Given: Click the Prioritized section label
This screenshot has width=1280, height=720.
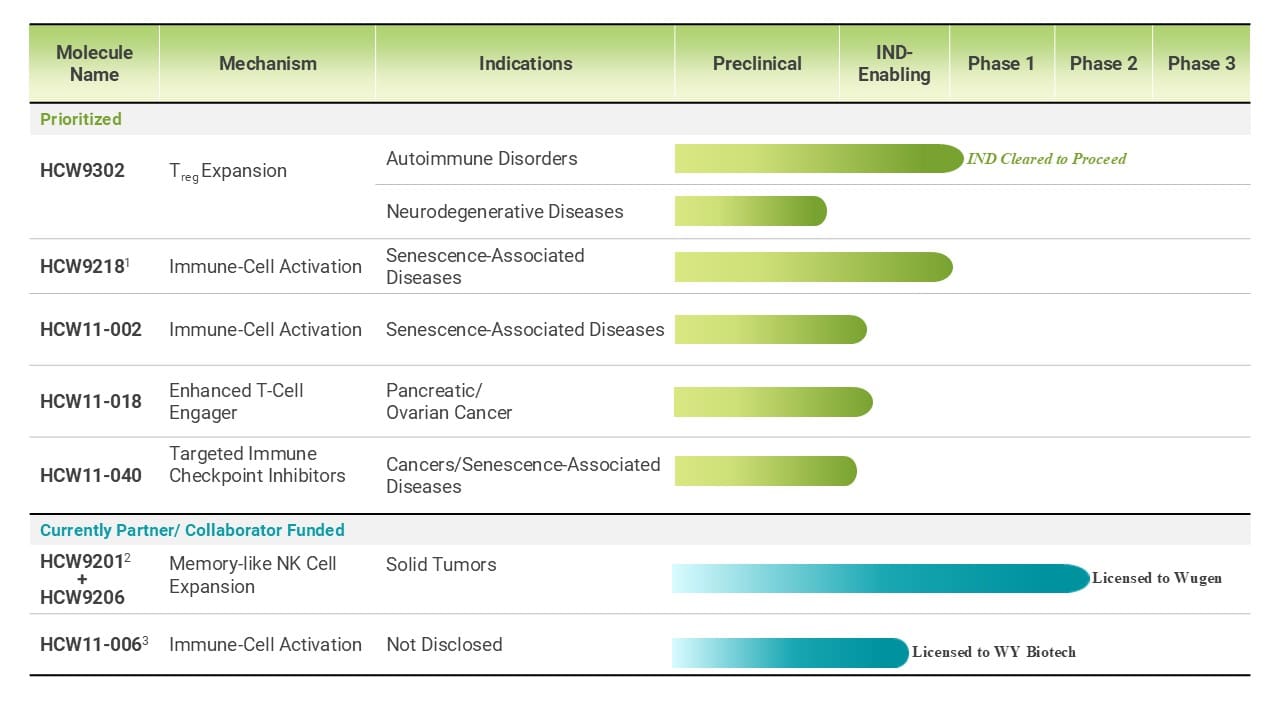Looking at the screenshot, I should [x=81, y=119].
